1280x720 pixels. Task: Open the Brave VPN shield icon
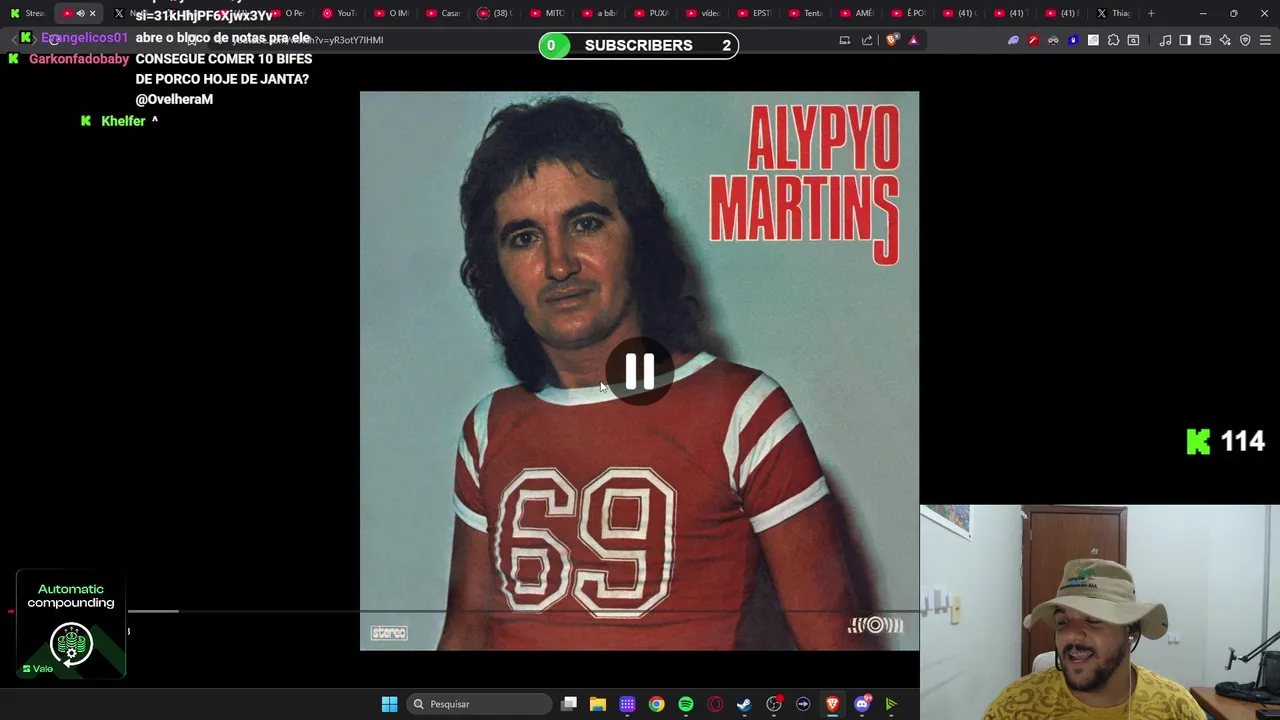click(1245, 40)
